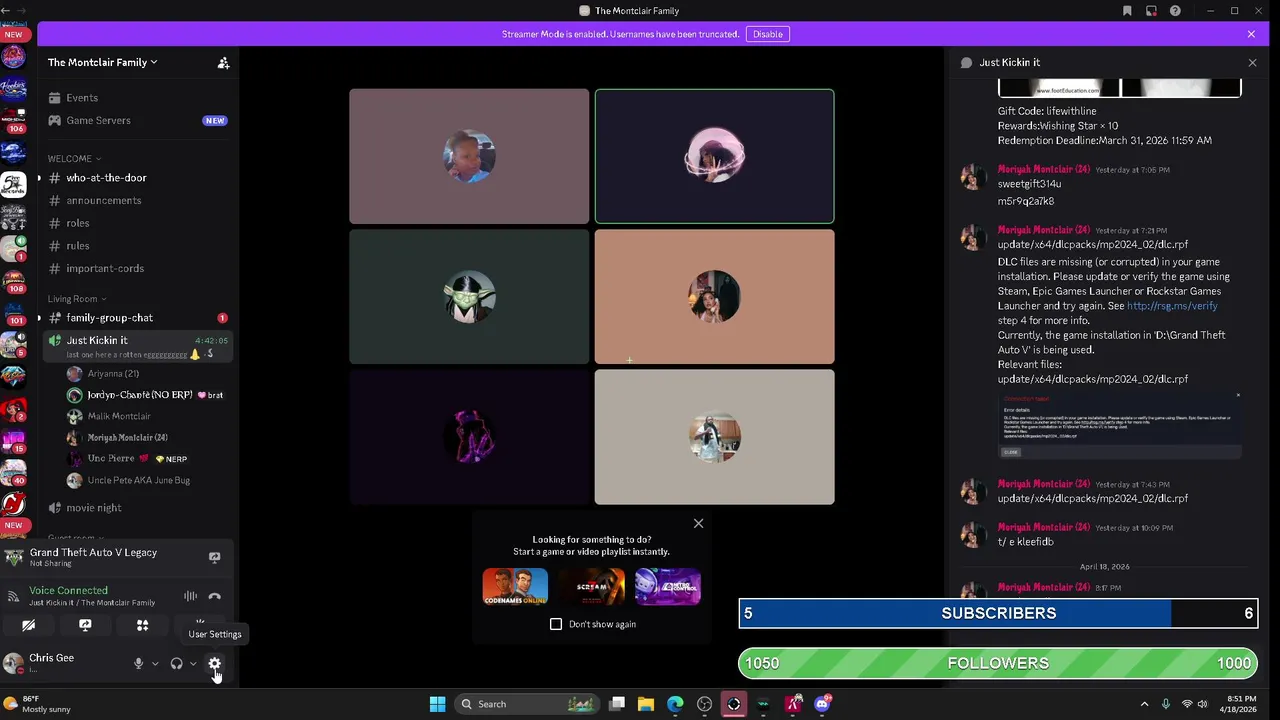Image resolution: width=1280 pixels, height=720 pixels.
Task: Open Help icon in title bar
Action: [1175, 11]
